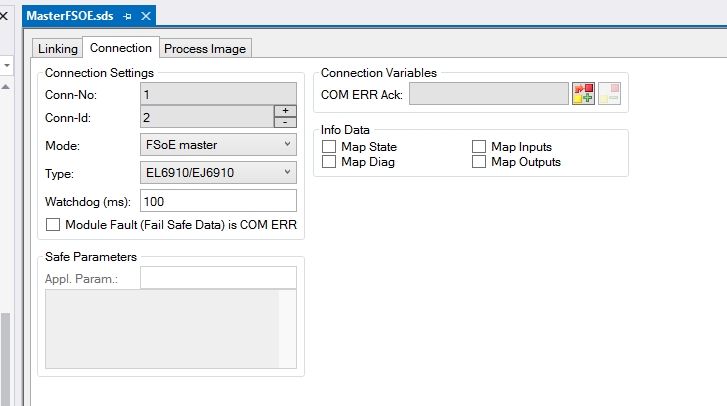Close the left side panel

[5, 16]
